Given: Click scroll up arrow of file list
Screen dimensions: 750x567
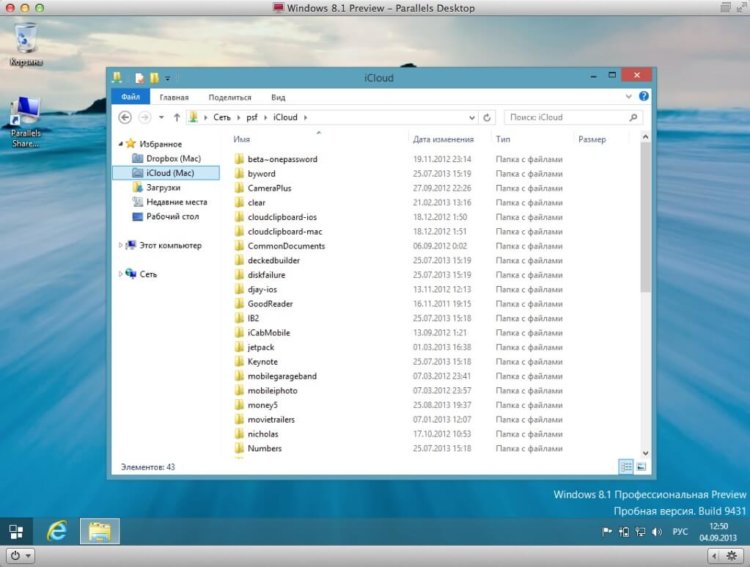Looking at the screenshot, I should [x=645, y=137].
